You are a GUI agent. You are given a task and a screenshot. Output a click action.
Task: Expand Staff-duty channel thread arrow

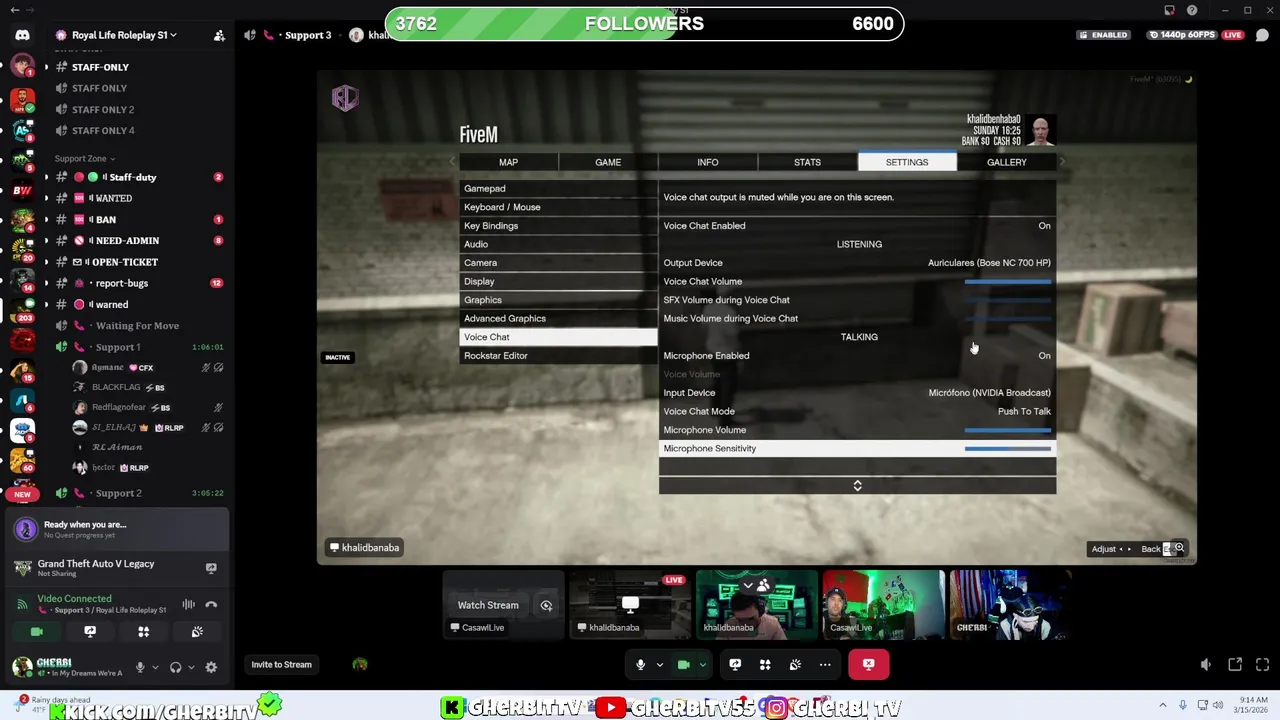(45, 177)
